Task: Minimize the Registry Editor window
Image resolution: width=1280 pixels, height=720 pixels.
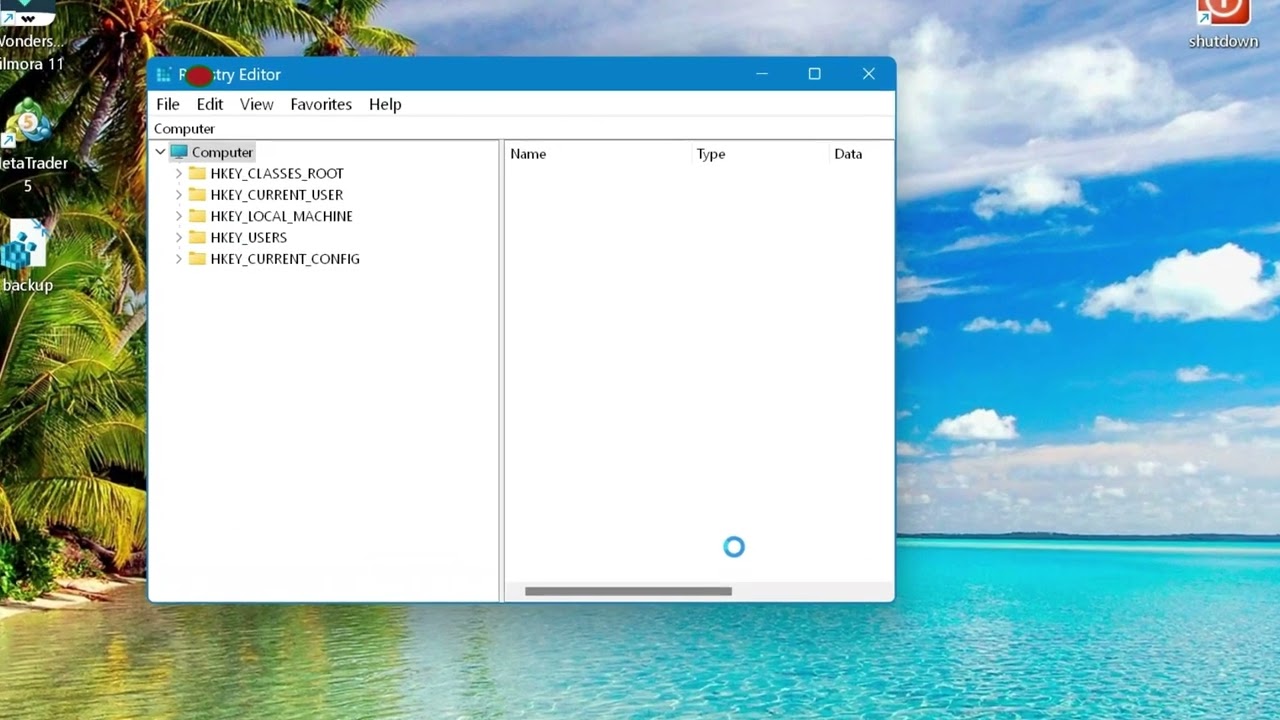Action: point(762,74)
